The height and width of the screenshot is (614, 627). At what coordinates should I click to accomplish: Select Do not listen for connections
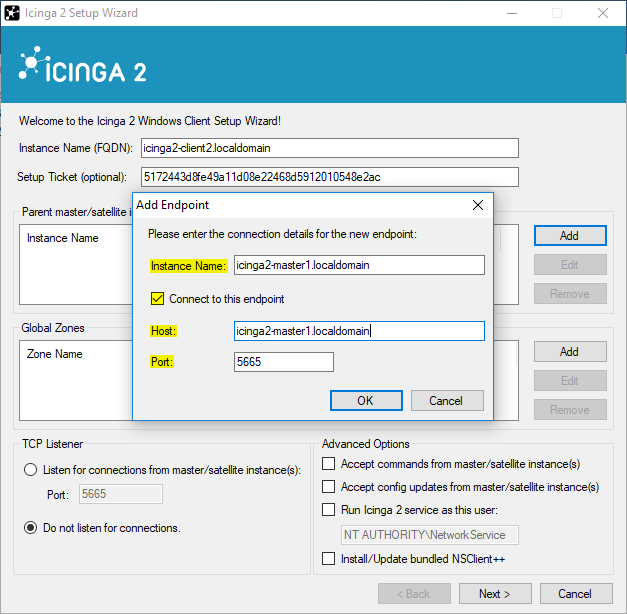coord(30,528)
